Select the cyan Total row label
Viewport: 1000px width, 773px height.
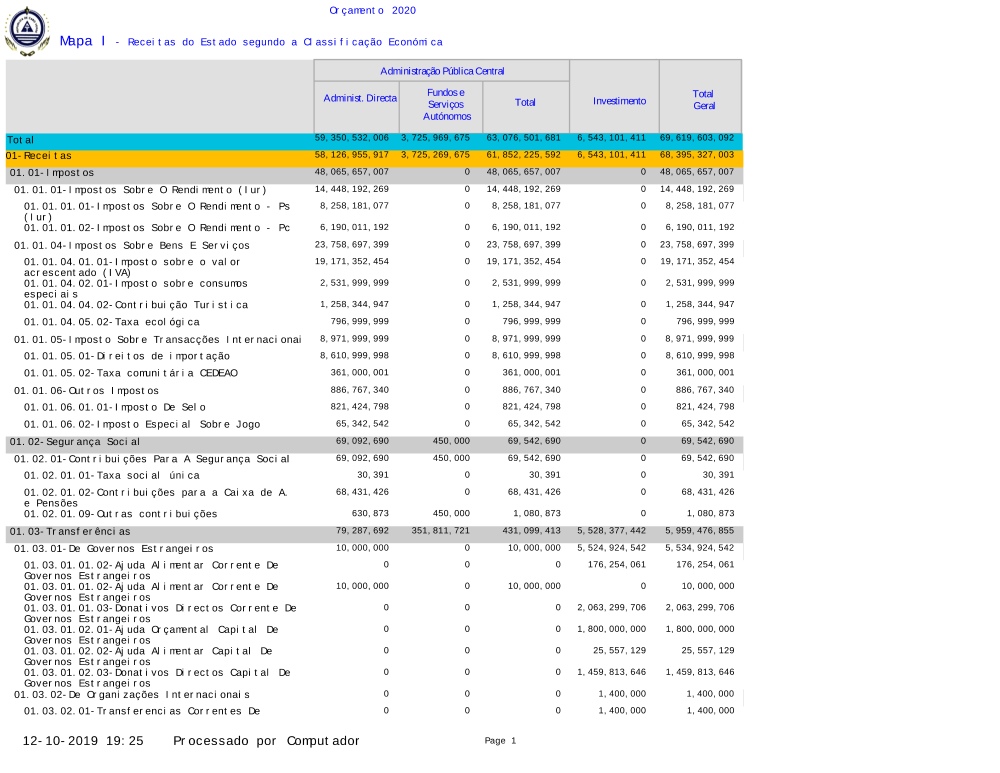21,140
